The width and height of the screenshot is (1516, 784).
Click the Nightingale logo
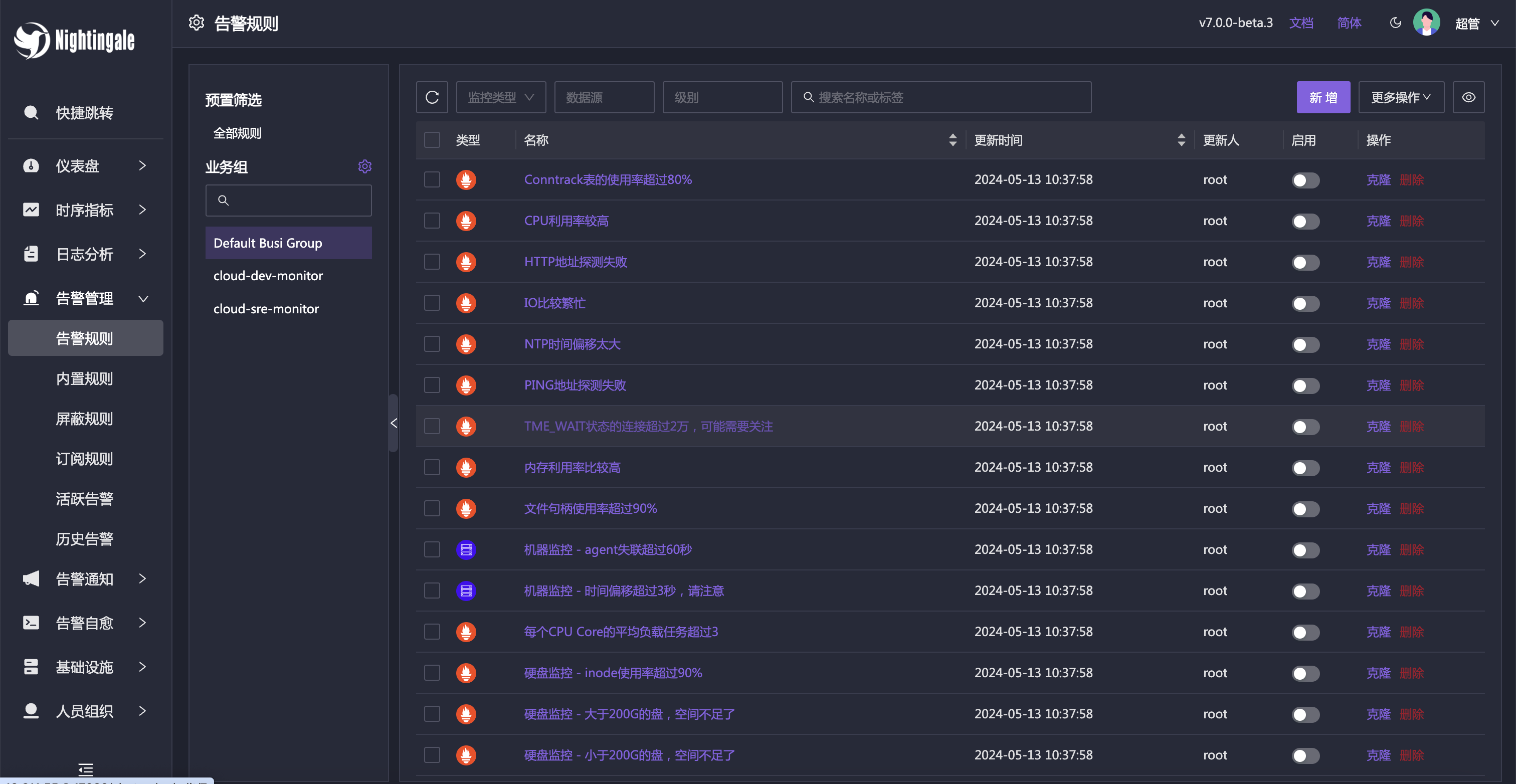pos(74,40)
